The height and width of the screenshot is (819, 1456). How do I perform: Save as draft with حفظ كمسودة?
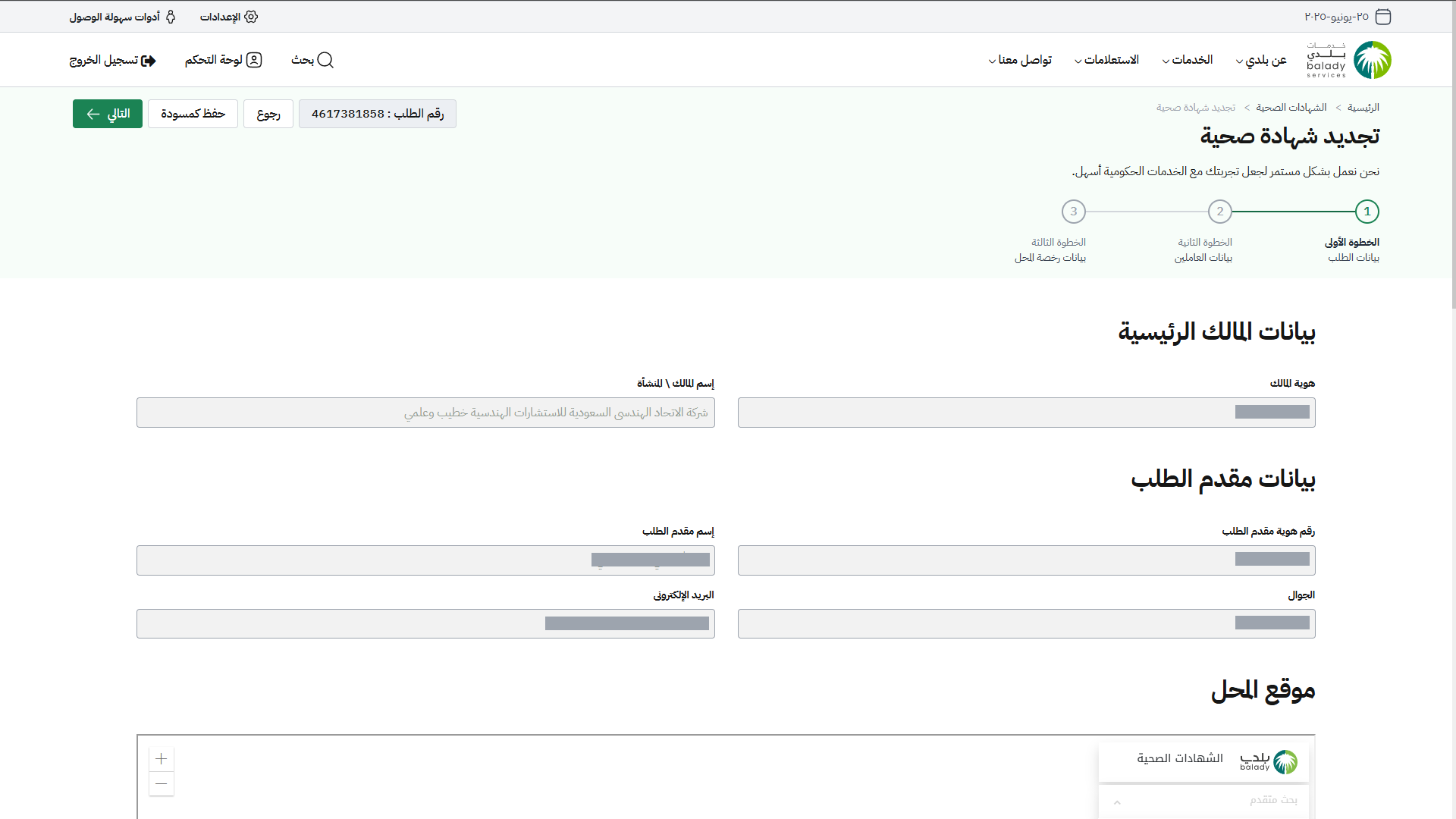tap(193, 114)
